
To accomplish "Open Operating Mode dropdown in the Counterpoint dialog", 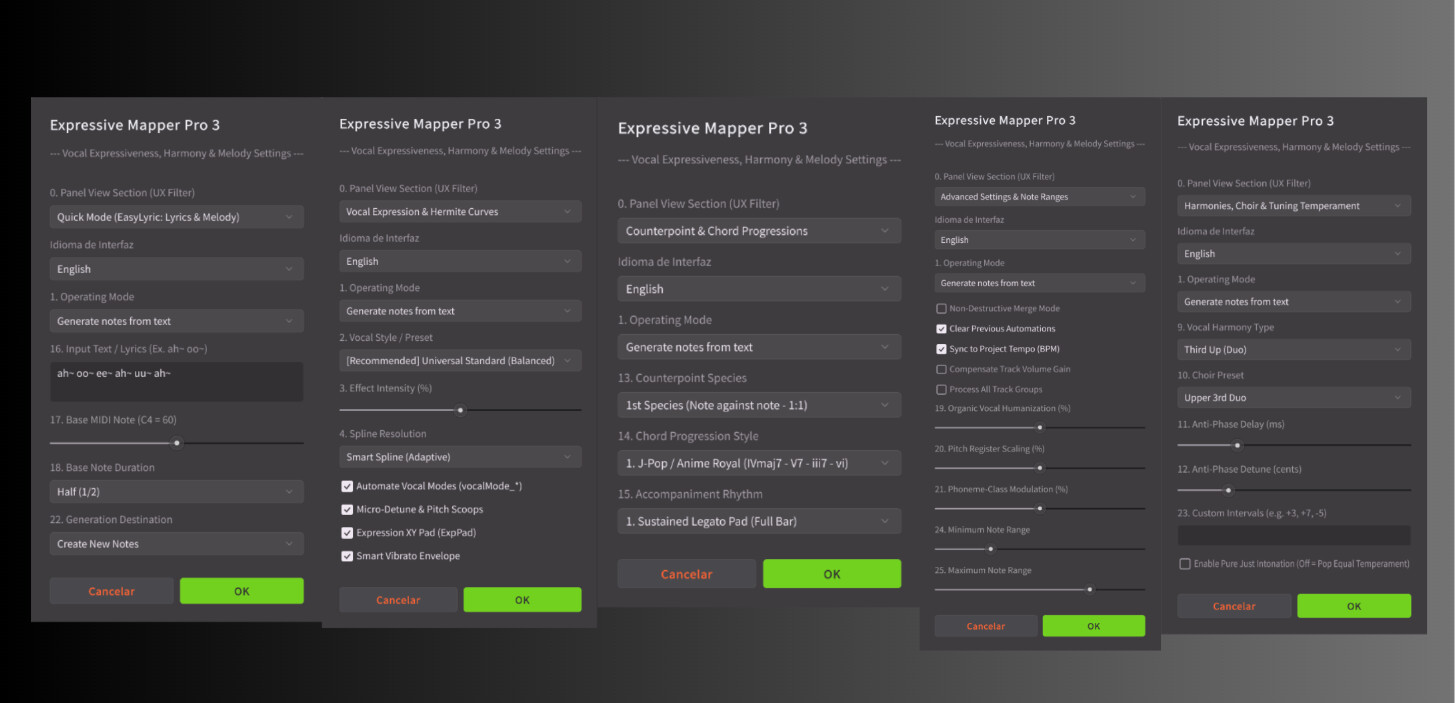I will click(x=759, y=347).
